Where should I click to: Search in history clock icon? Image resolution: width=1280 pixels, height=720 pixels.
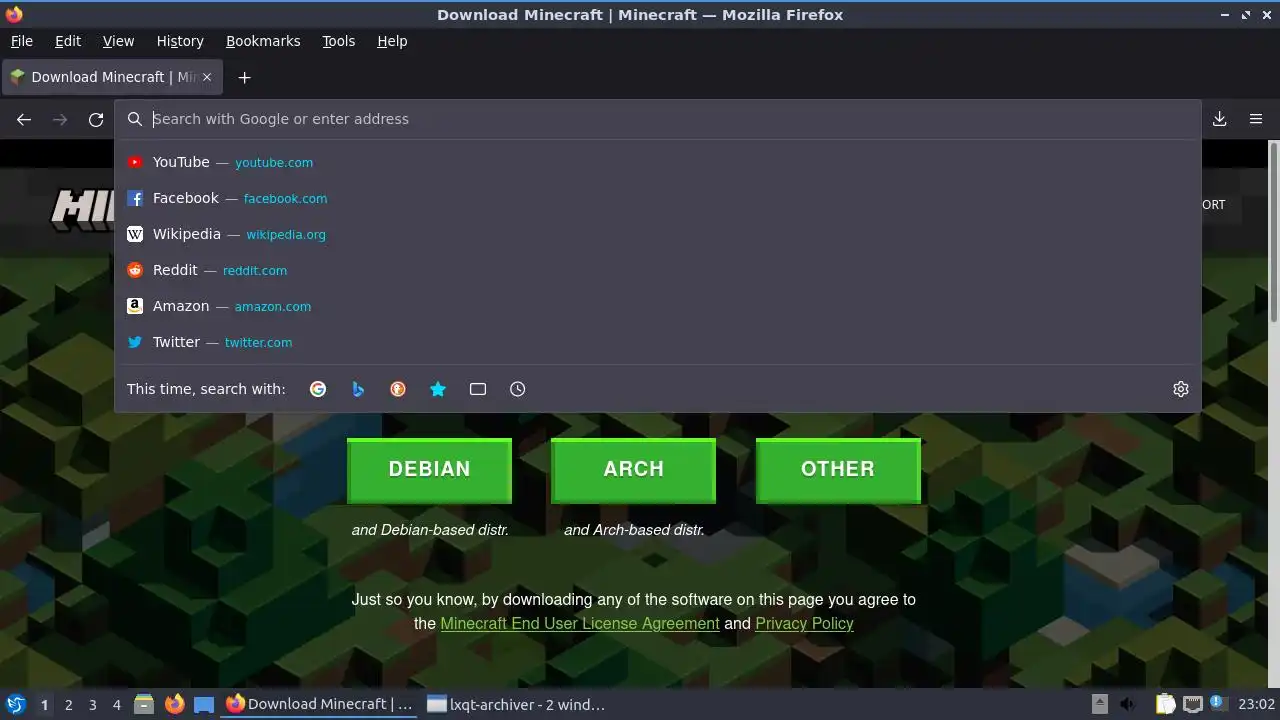click(x=518, y=389)
